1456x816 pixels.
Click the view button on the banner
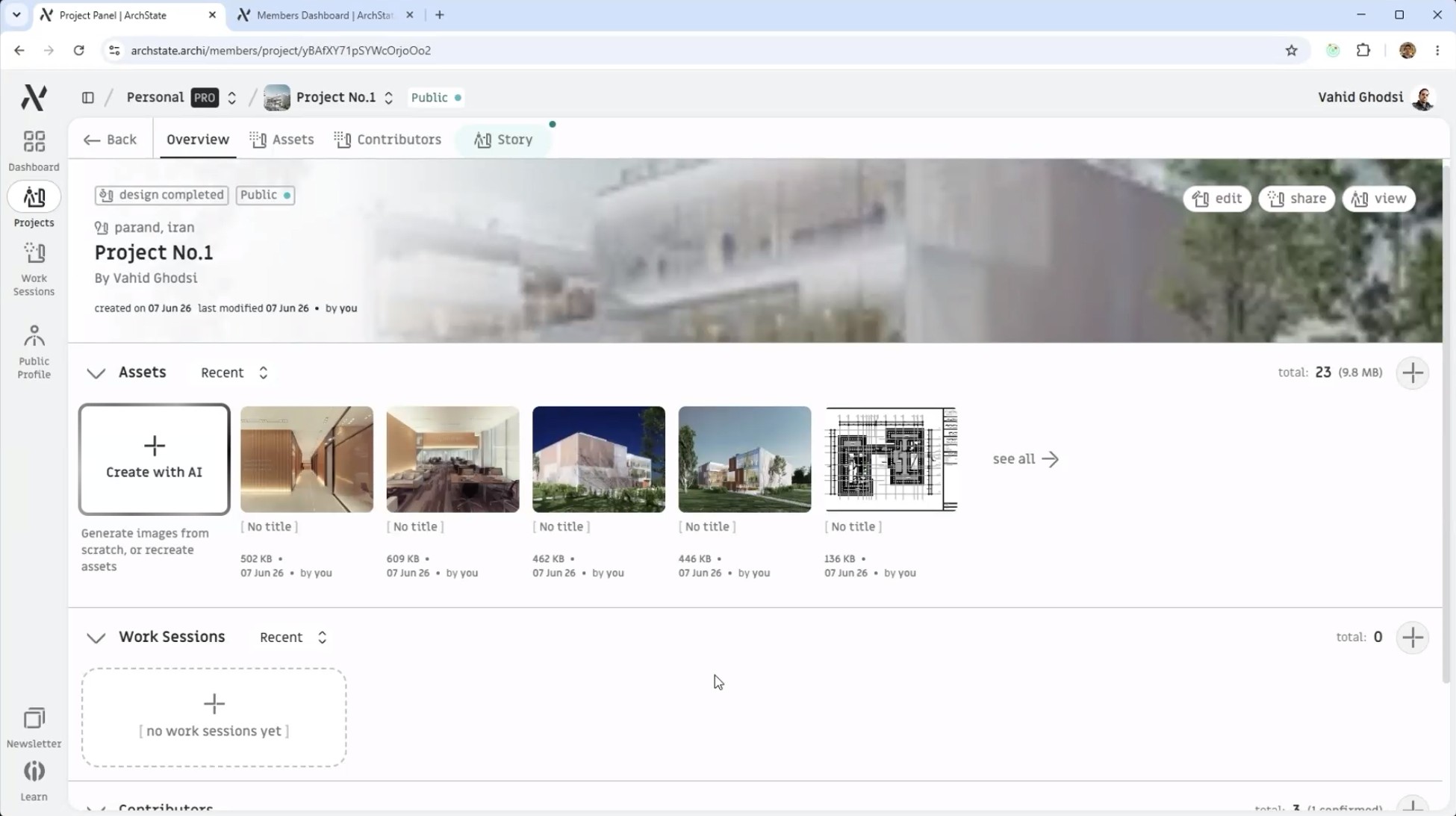click(x=1379, y=199)
